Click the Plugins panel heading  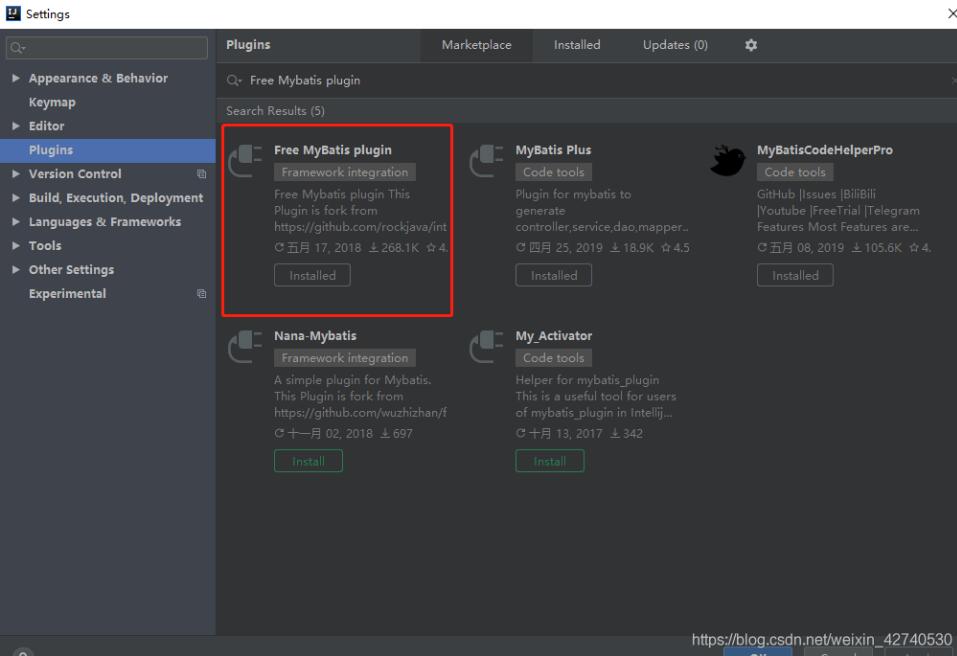248,45
